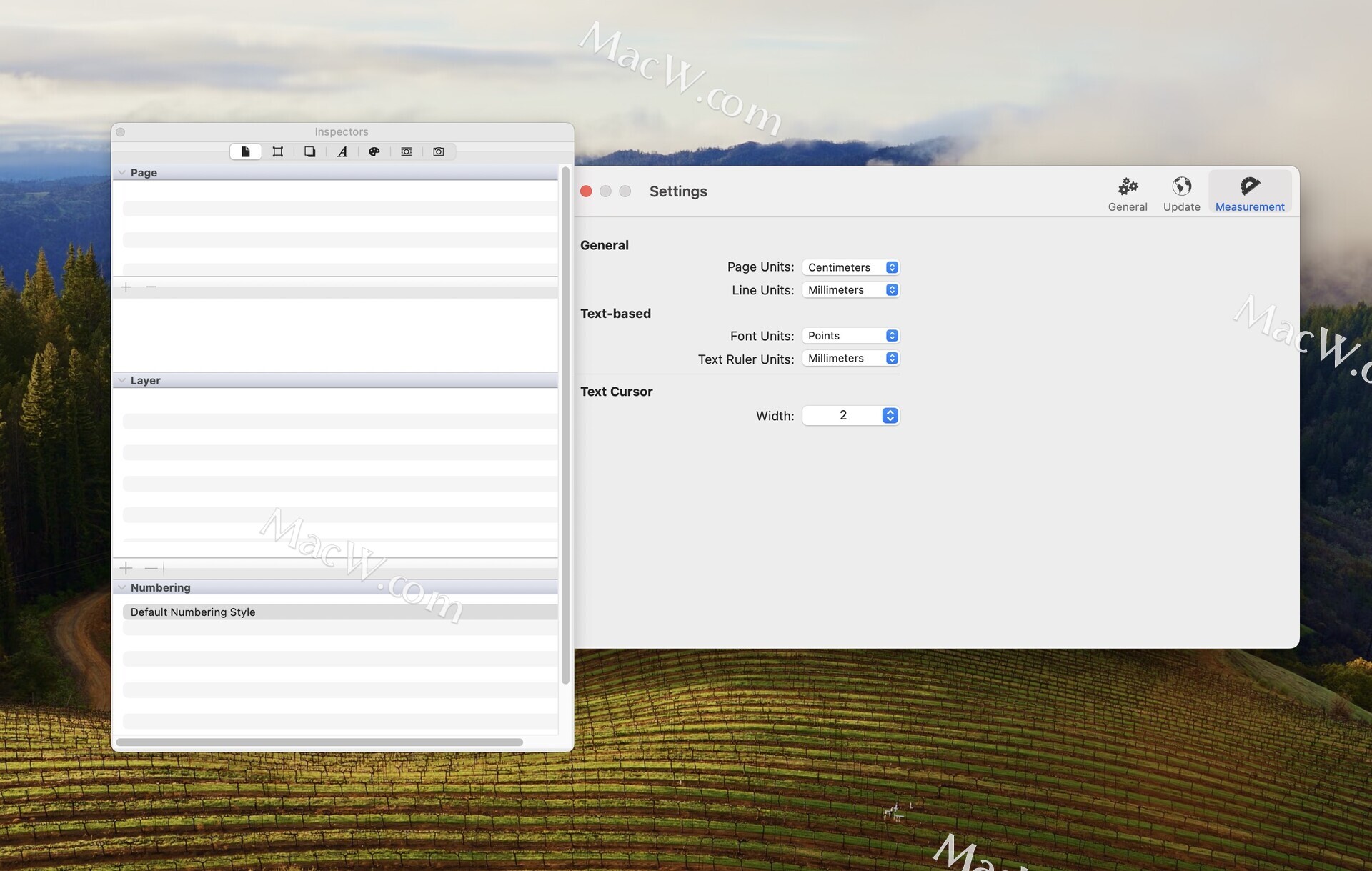Select the document page inspector icon
The image size is (1372, 871).
click(245, 151)
